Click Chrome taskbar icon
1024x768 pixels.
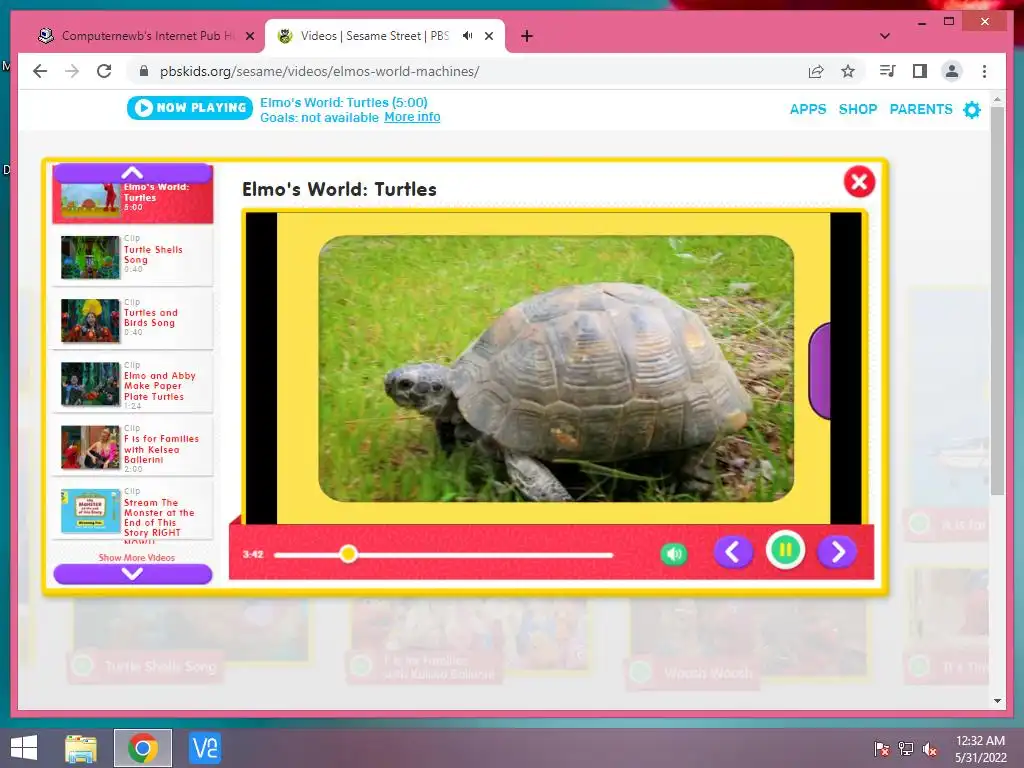click(x=142, y=748)
